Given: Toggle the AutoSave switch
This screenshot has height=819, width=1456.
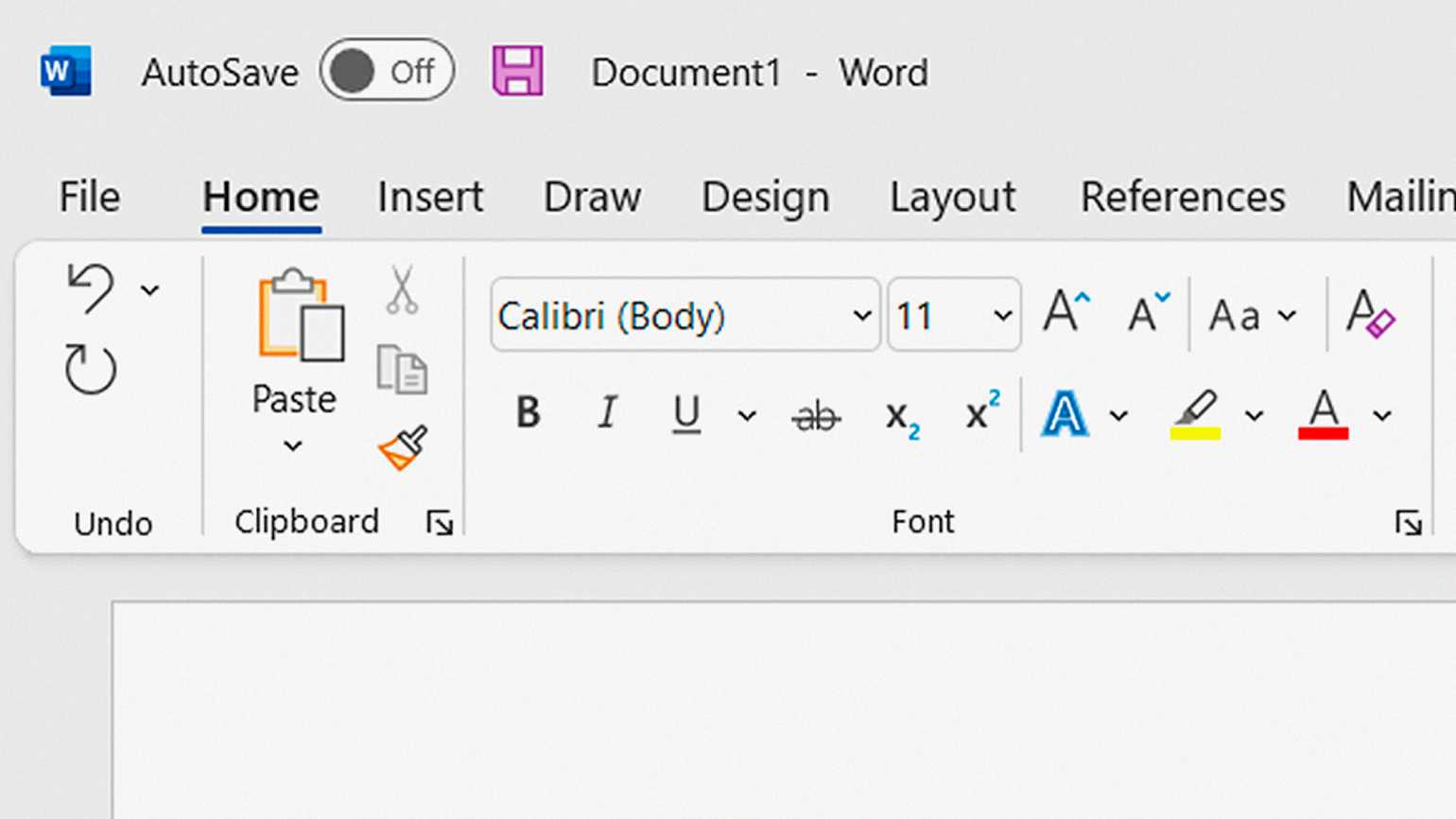Looking at the screenshot, I should [387, 71].
